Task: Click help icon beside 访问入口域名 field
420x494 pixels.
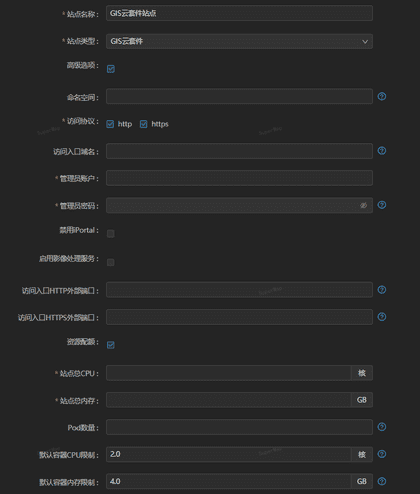Action: 382,151
